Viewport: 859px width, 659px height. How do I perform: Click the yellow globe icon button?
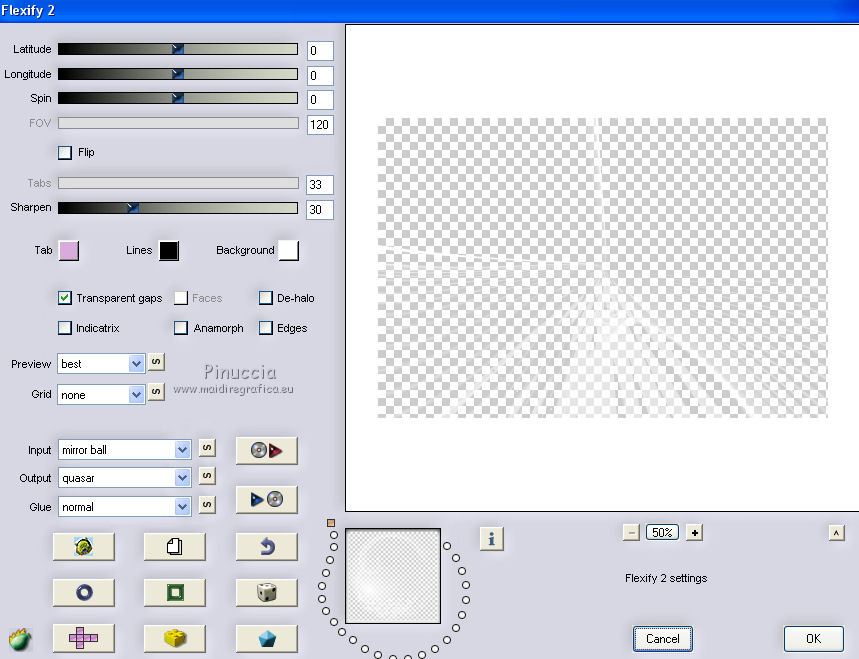point(84,546)
